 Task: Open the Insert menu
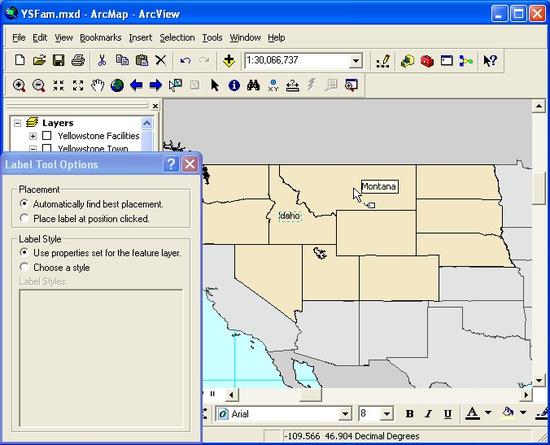pos(140,38)
